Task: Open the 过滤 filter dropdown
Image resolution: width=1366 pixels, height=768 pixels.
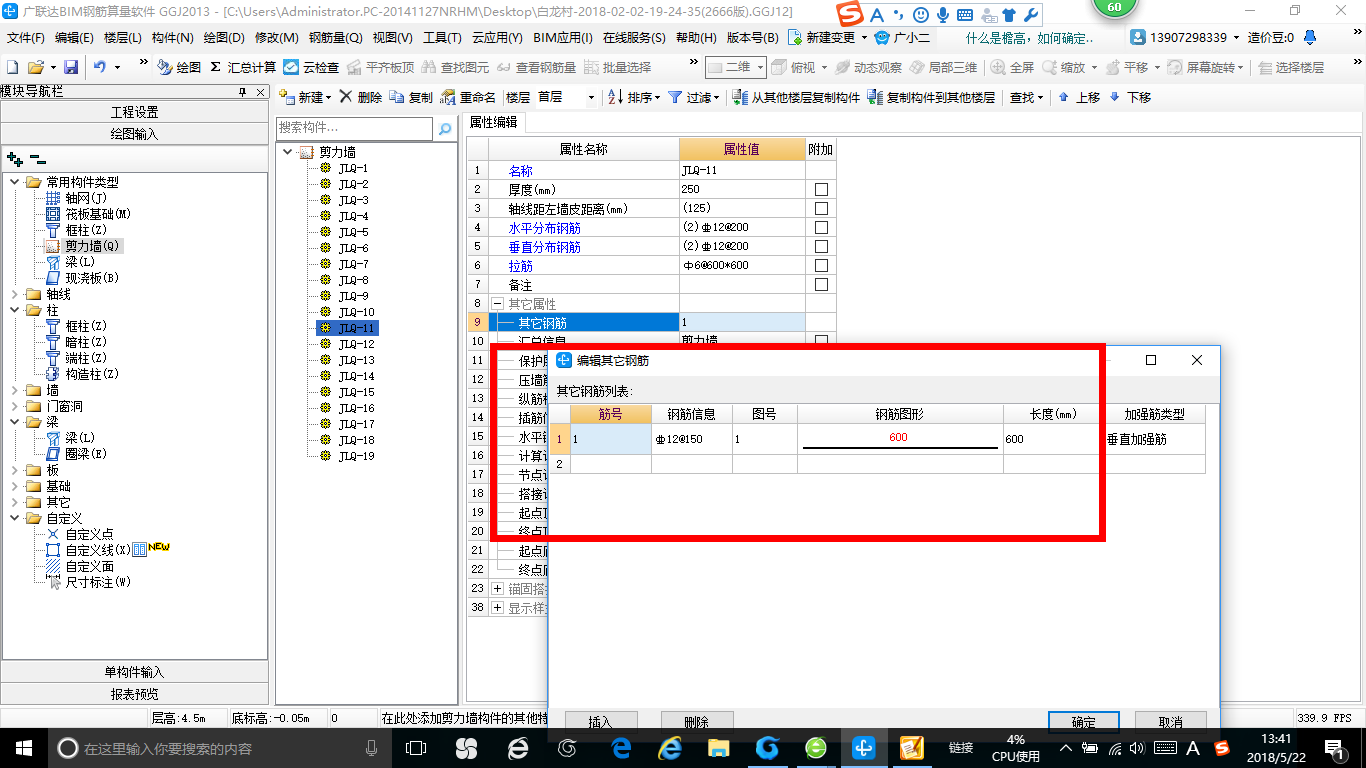Action: pos(694,97)
